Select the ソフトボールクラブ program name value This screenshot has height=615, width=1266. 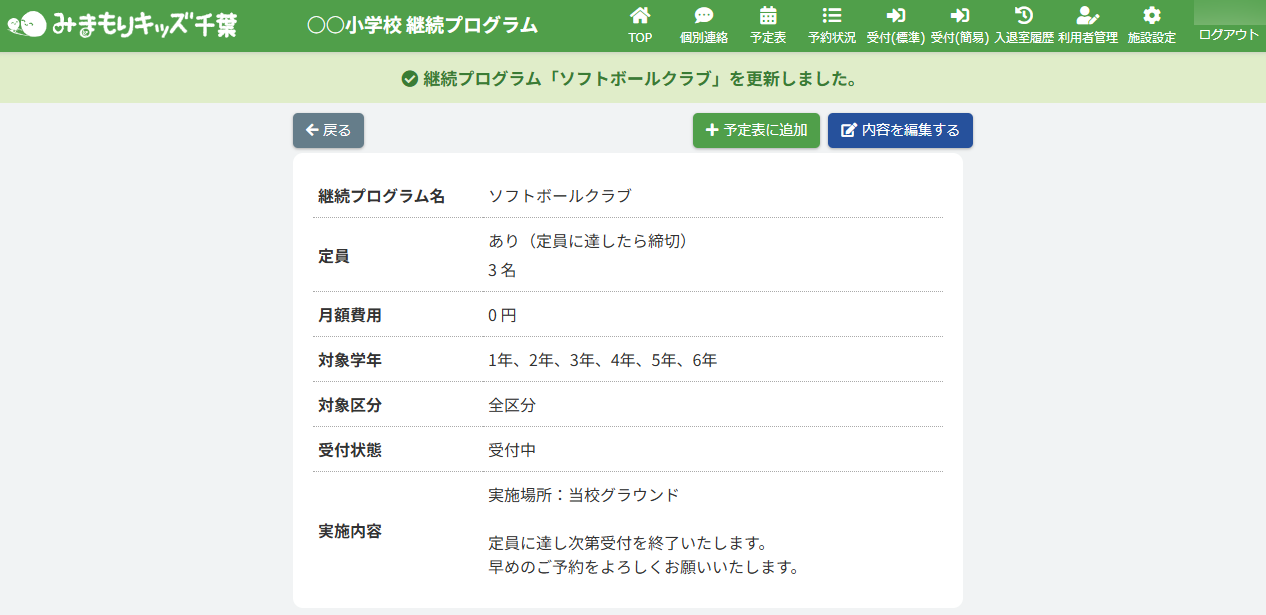(x=560, y=196)
